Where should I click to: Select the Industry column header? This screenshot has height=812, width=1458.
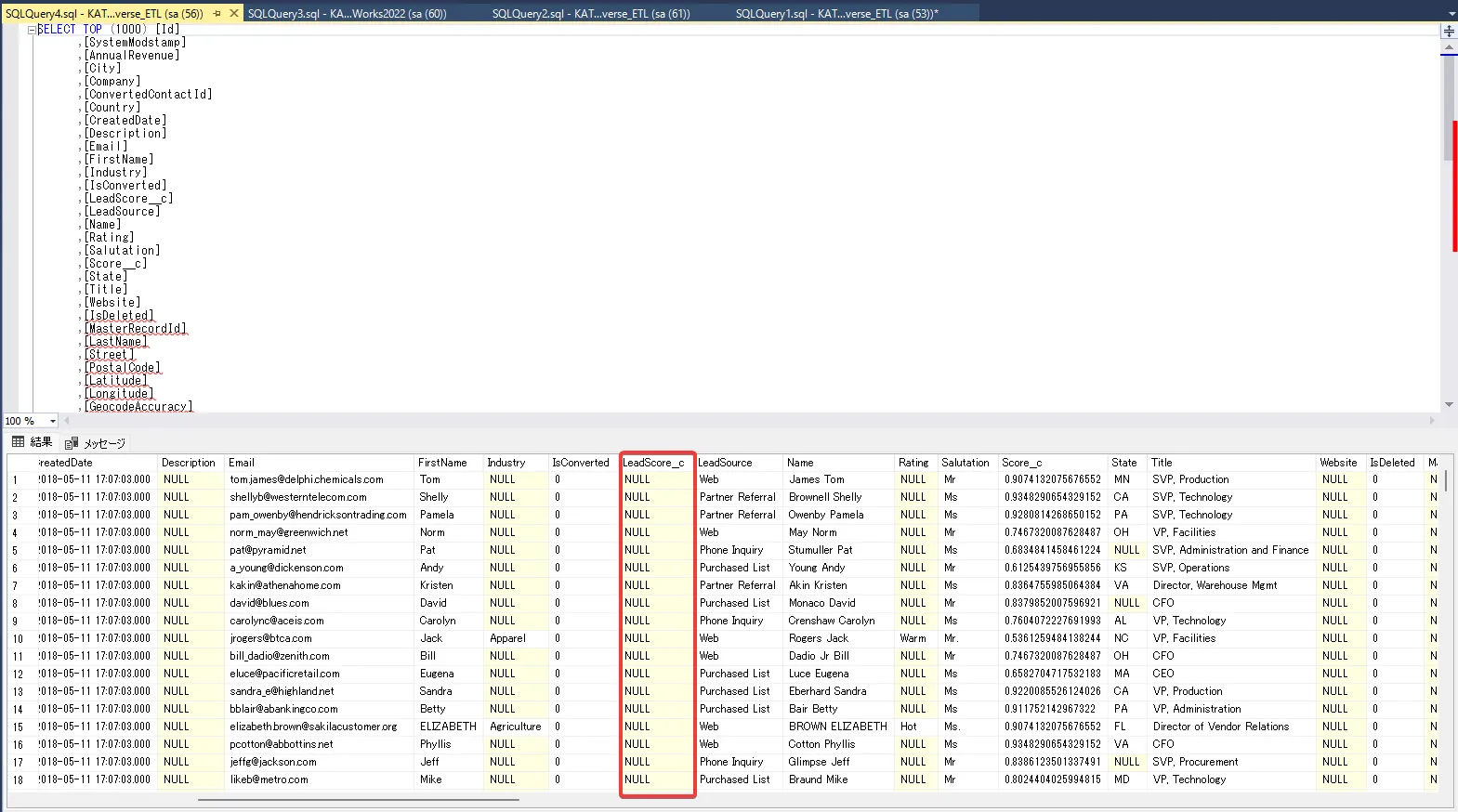point(516,463)
